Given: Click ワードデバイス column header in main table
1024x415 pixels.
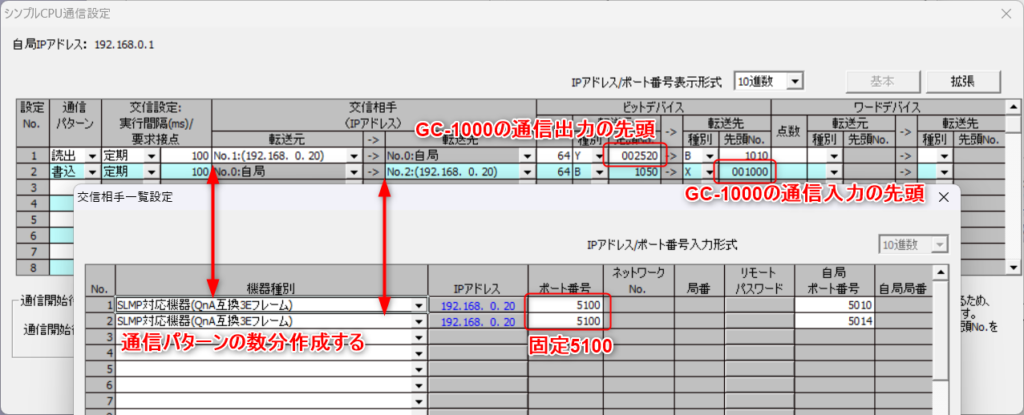Looking at the screenshot, I should (x=888, y=107).
